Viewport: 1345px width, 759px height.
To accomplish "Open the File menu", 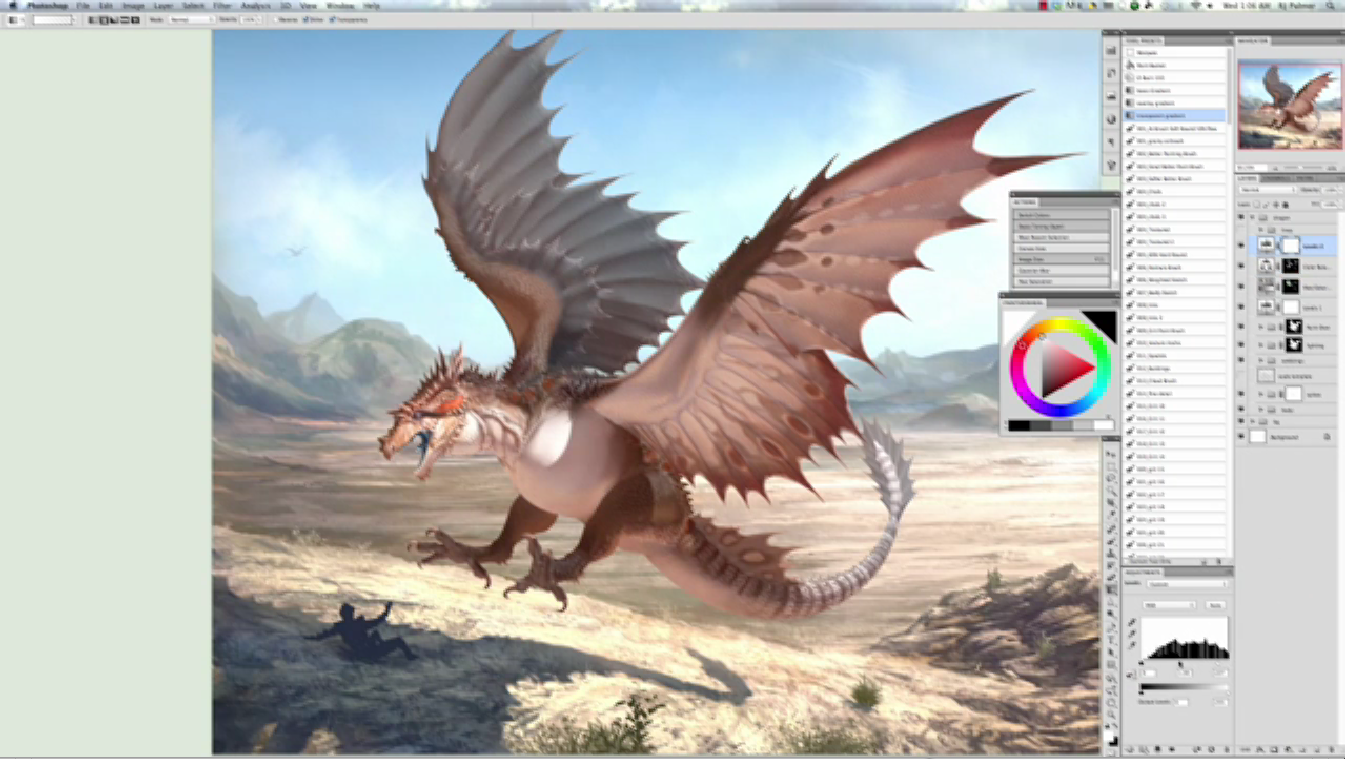I will click(x=83, y=6).
